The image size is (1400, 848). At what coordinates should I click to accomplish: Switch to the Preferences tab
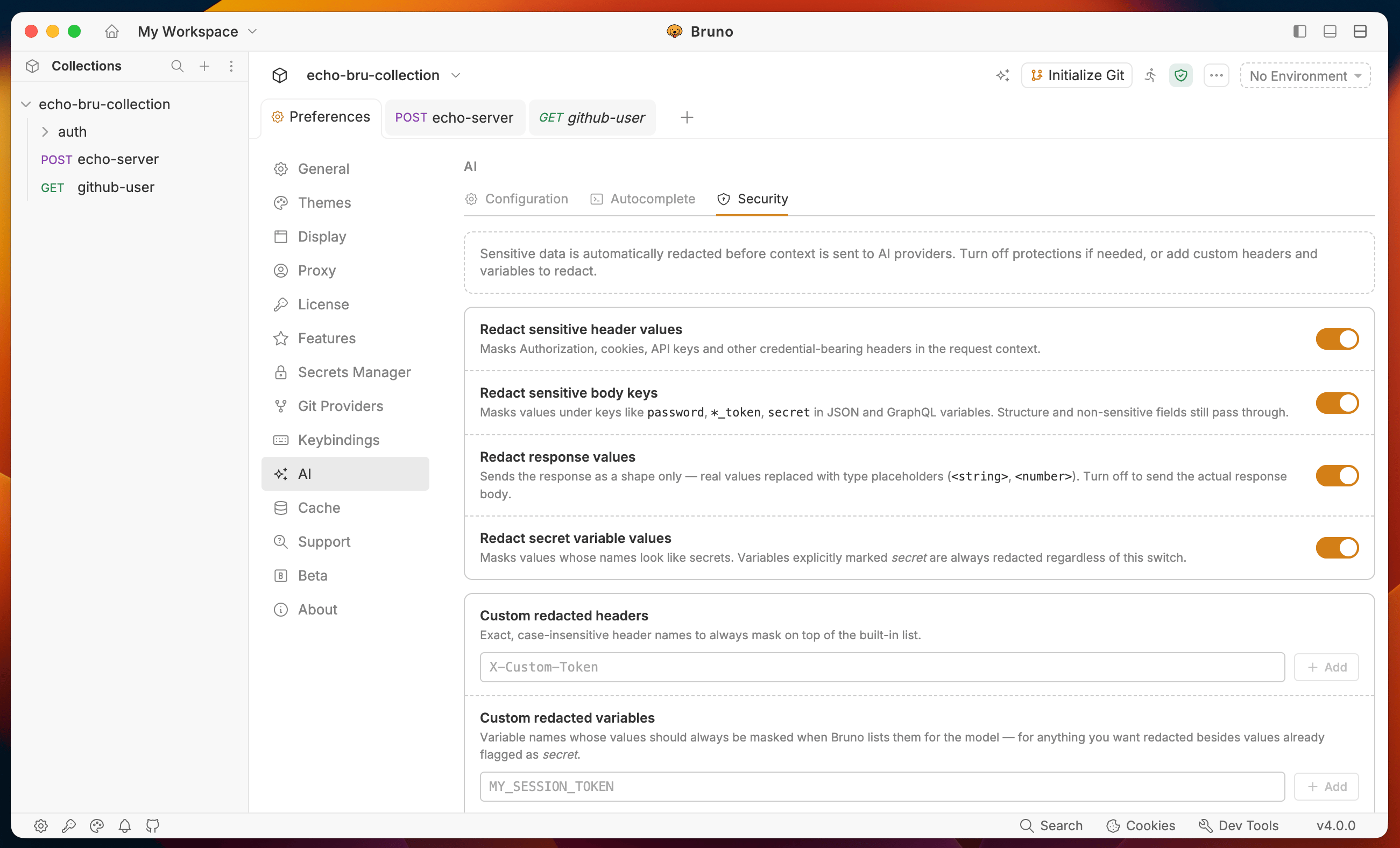click(x=321, y=117)
